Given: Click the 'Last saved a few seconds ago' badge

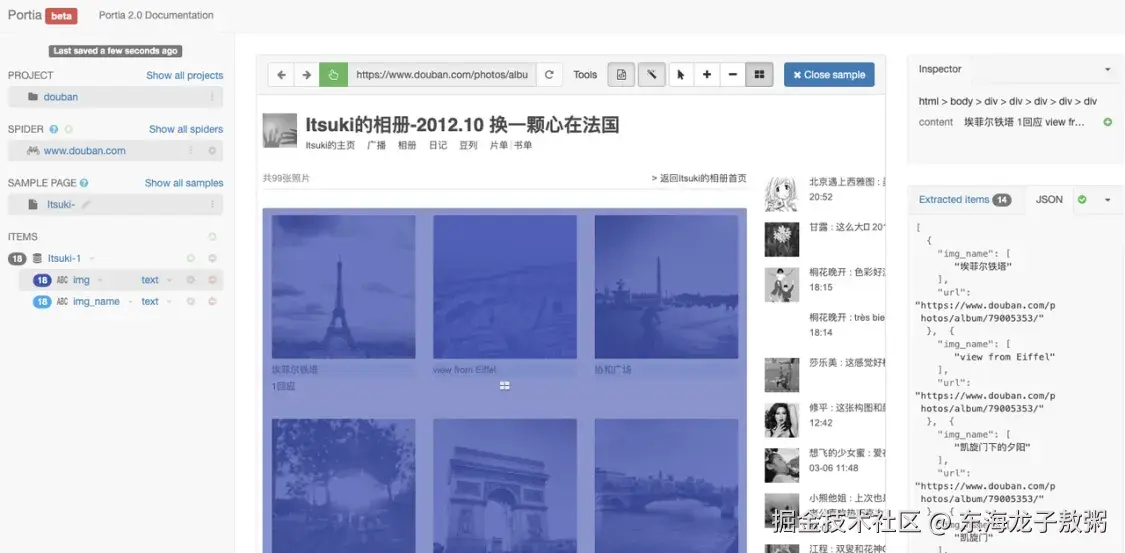Looking at the screenshot, I should (116, 51).
